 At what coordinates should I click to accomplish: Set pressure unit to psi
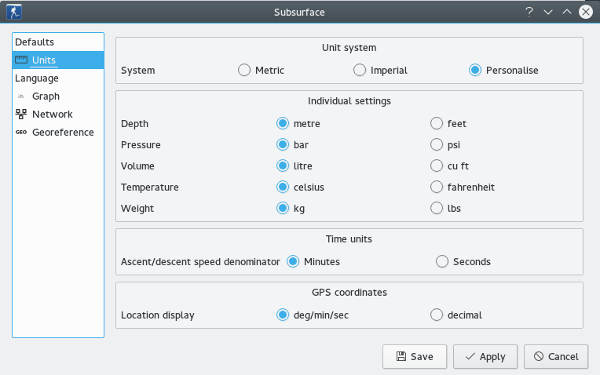click(x=445, y=145)
